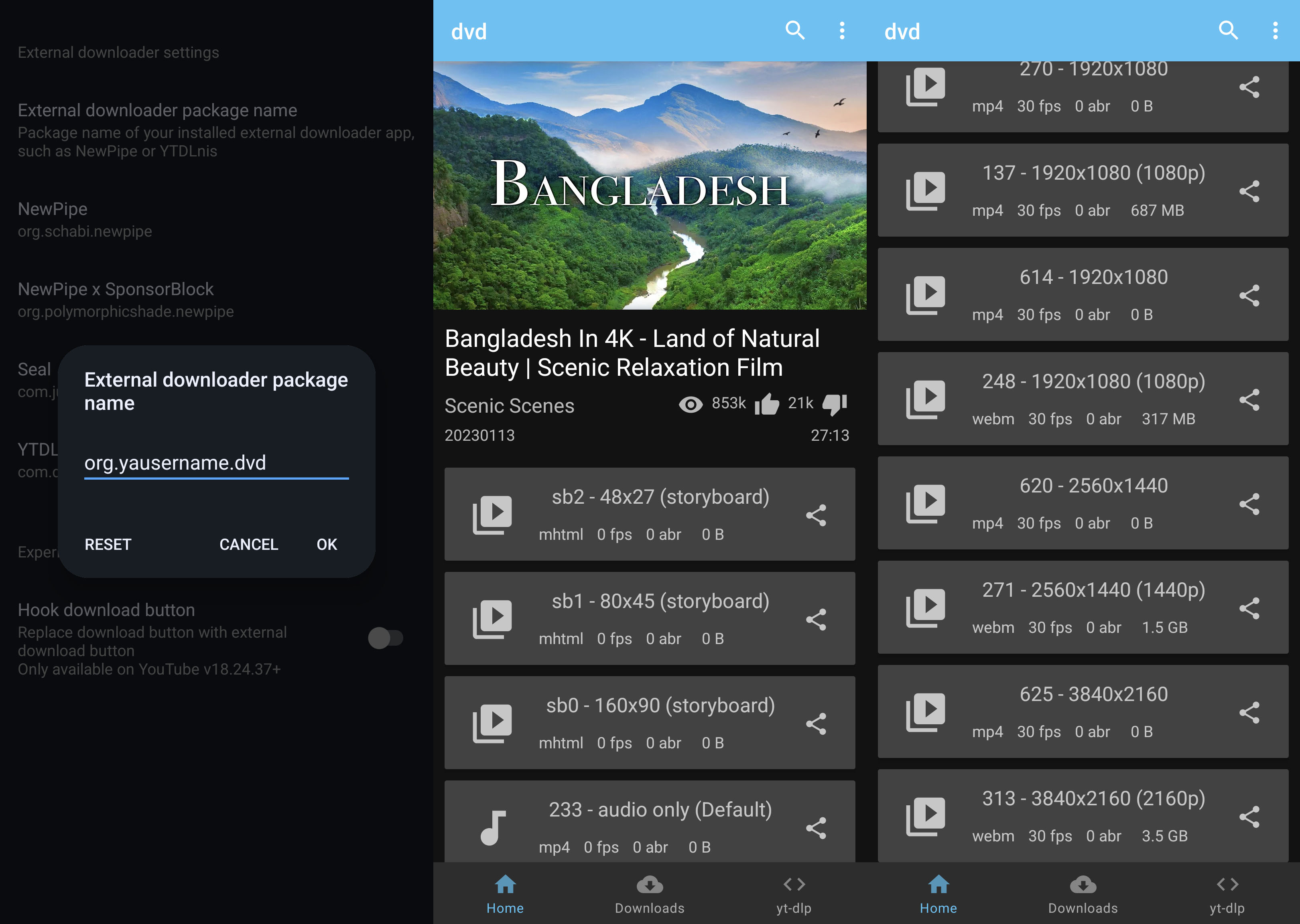
Task: Click music note icon for 233 audio
Action: [492, 827]
